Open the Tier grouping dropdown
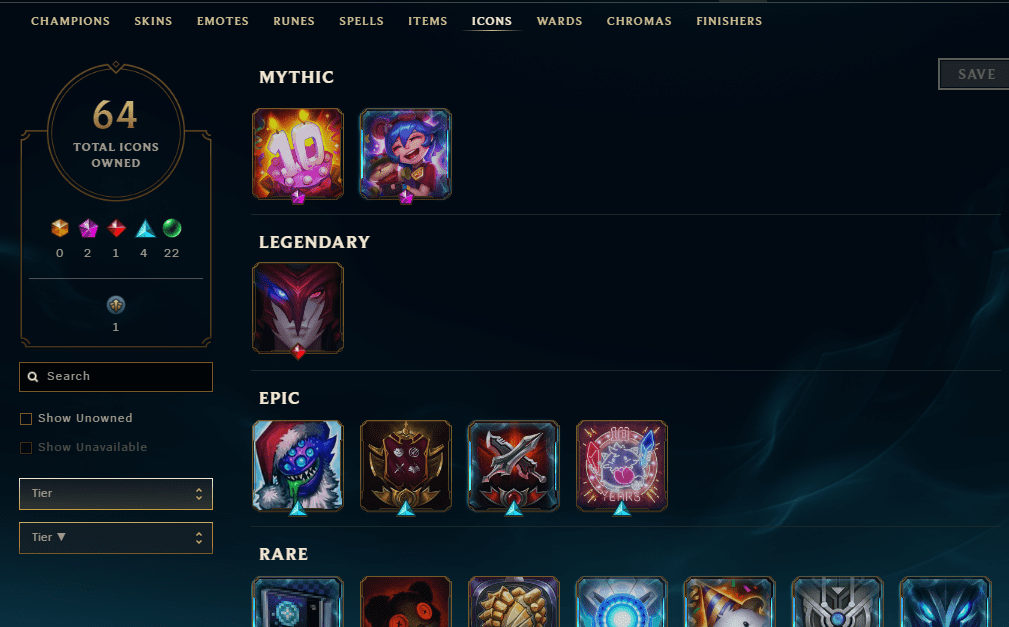This screenshot has width=1009, height=627. pos(116,494)
